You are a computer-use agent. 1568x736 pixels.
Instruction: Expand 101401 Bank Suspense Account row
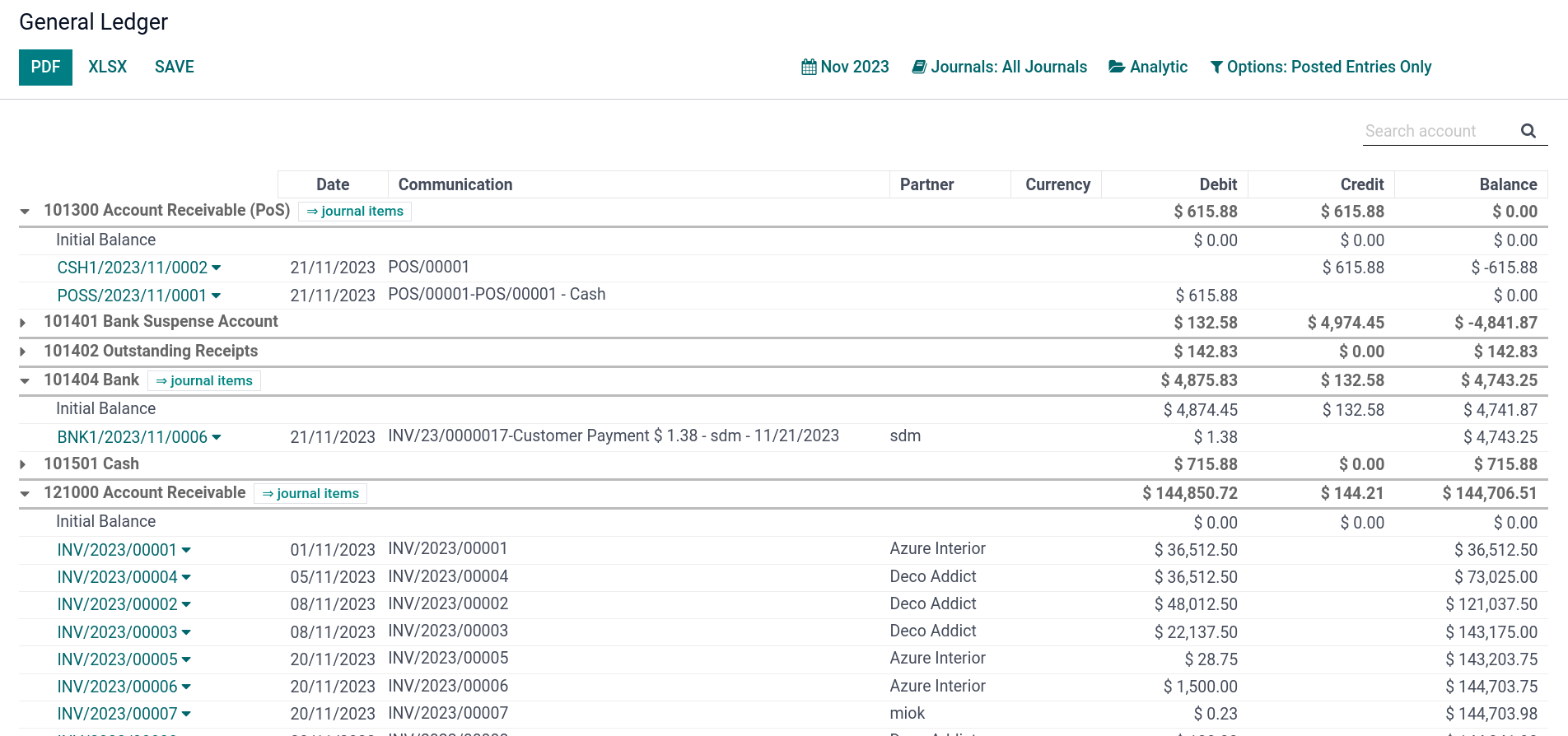tap(23, 323)
